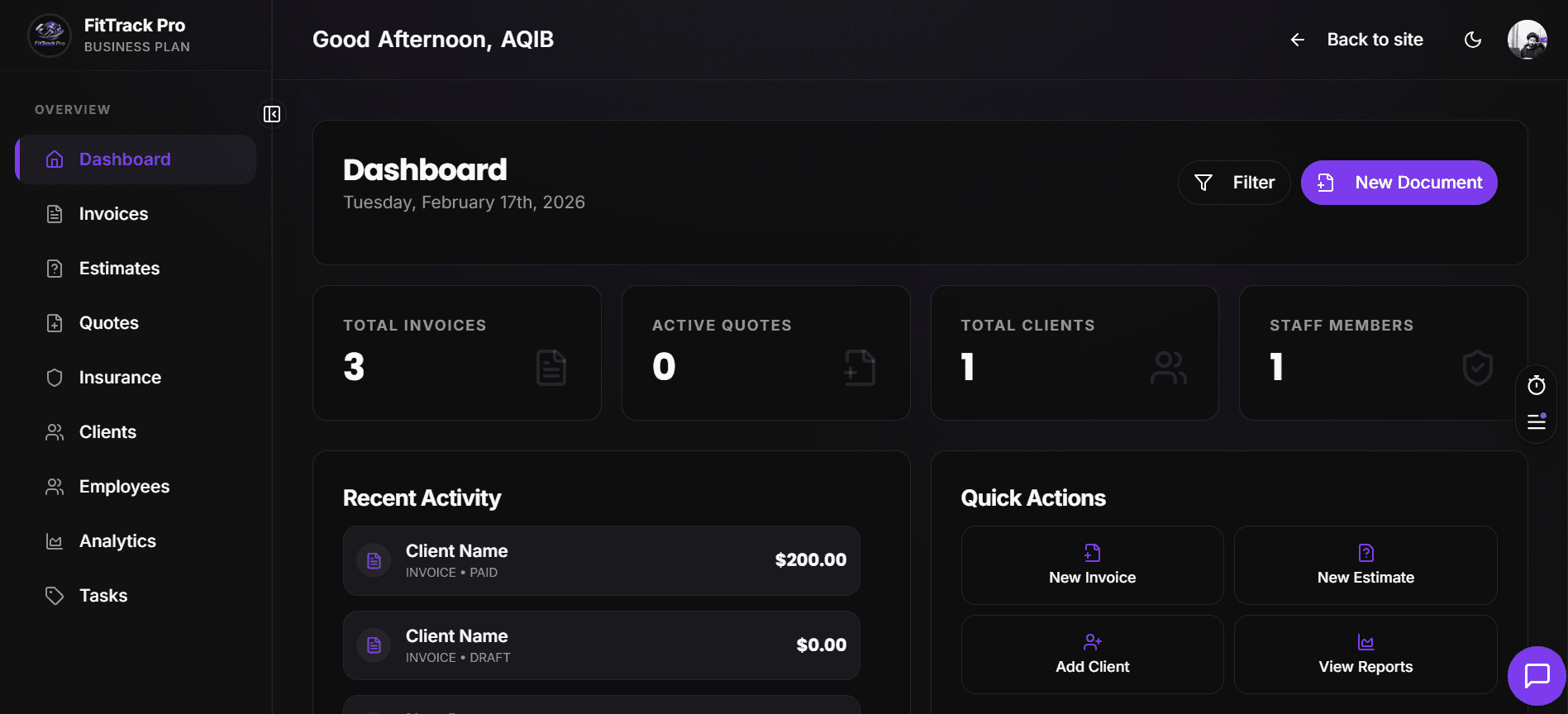Viewport: 1568px width, 714px height.
Task: Toggle dark mode with the moon icon
Action: (x=1474, y=39)
